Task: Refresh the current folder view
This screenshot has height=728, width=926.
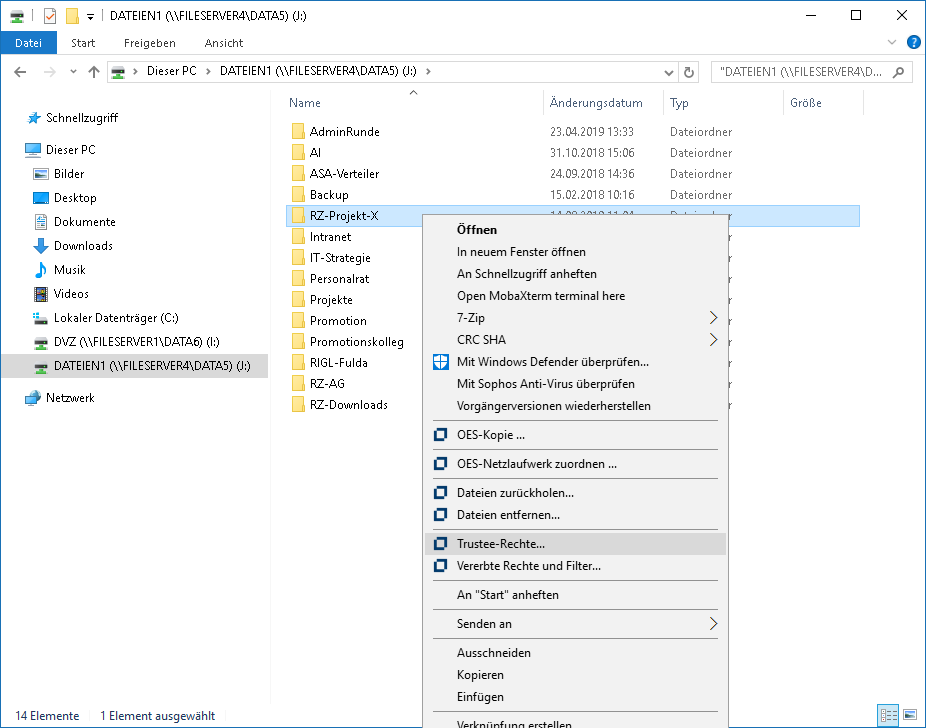Action: pyautogui.click(x=688, y=72)
